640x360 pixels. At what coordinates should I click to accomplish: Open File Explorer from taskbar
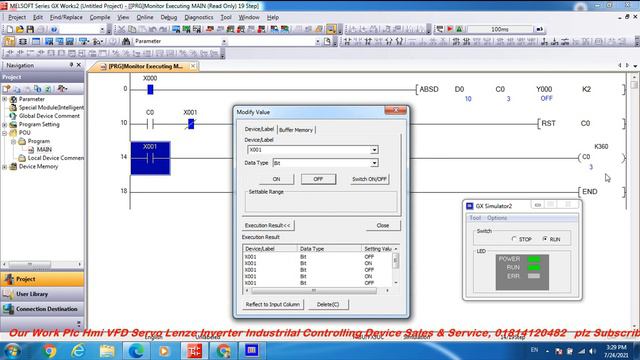(x=107, y=351)
